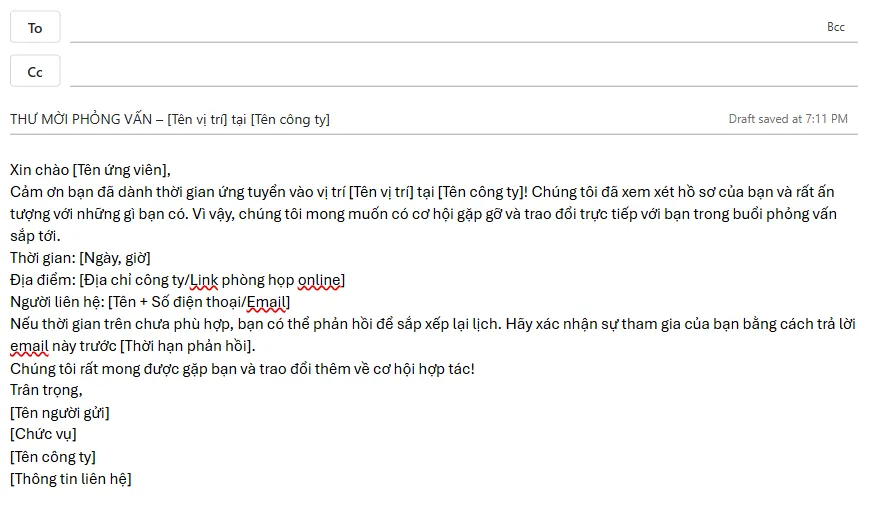Click the placeholder '[Thông tin liên hệ]'
This screenshot has height=515, width=870.
[x=70, y=478]
